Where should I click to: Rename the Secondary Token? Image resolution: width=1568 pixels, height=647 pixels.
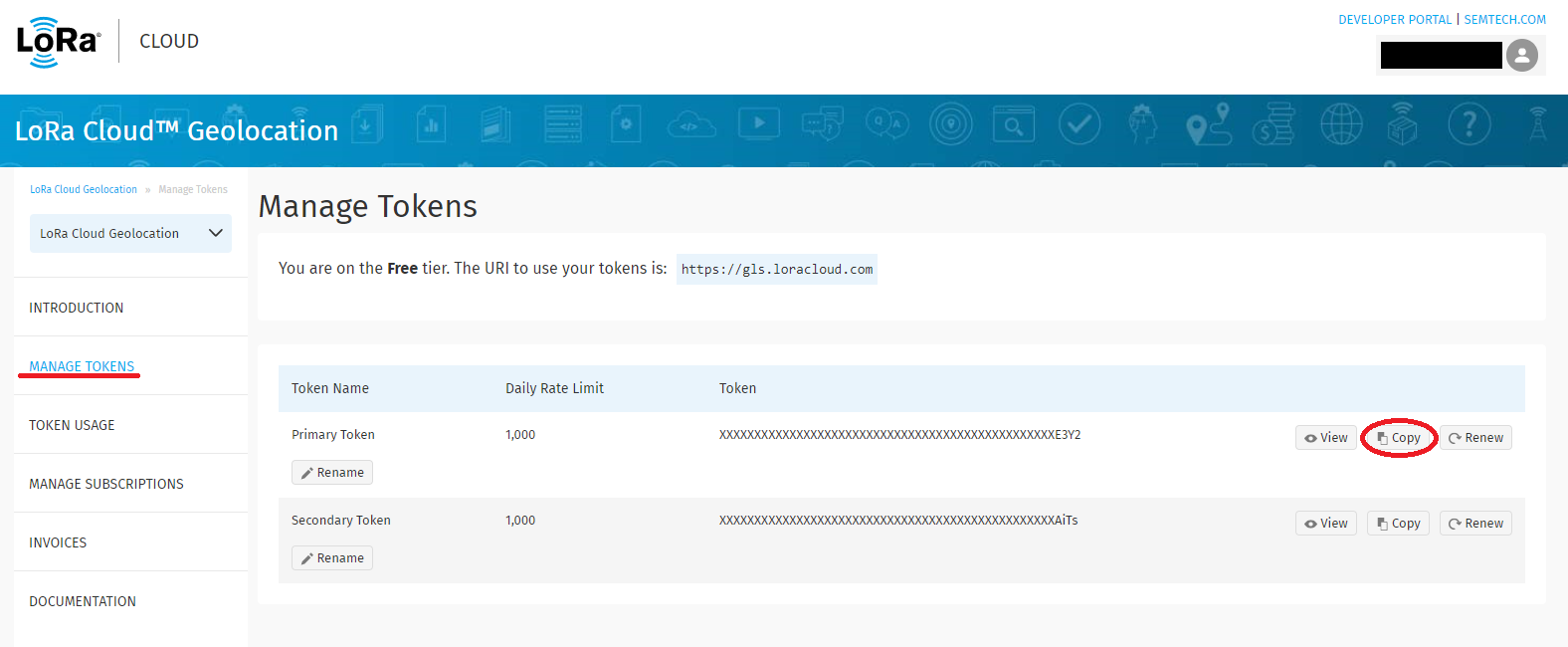[x=332, y=558]
